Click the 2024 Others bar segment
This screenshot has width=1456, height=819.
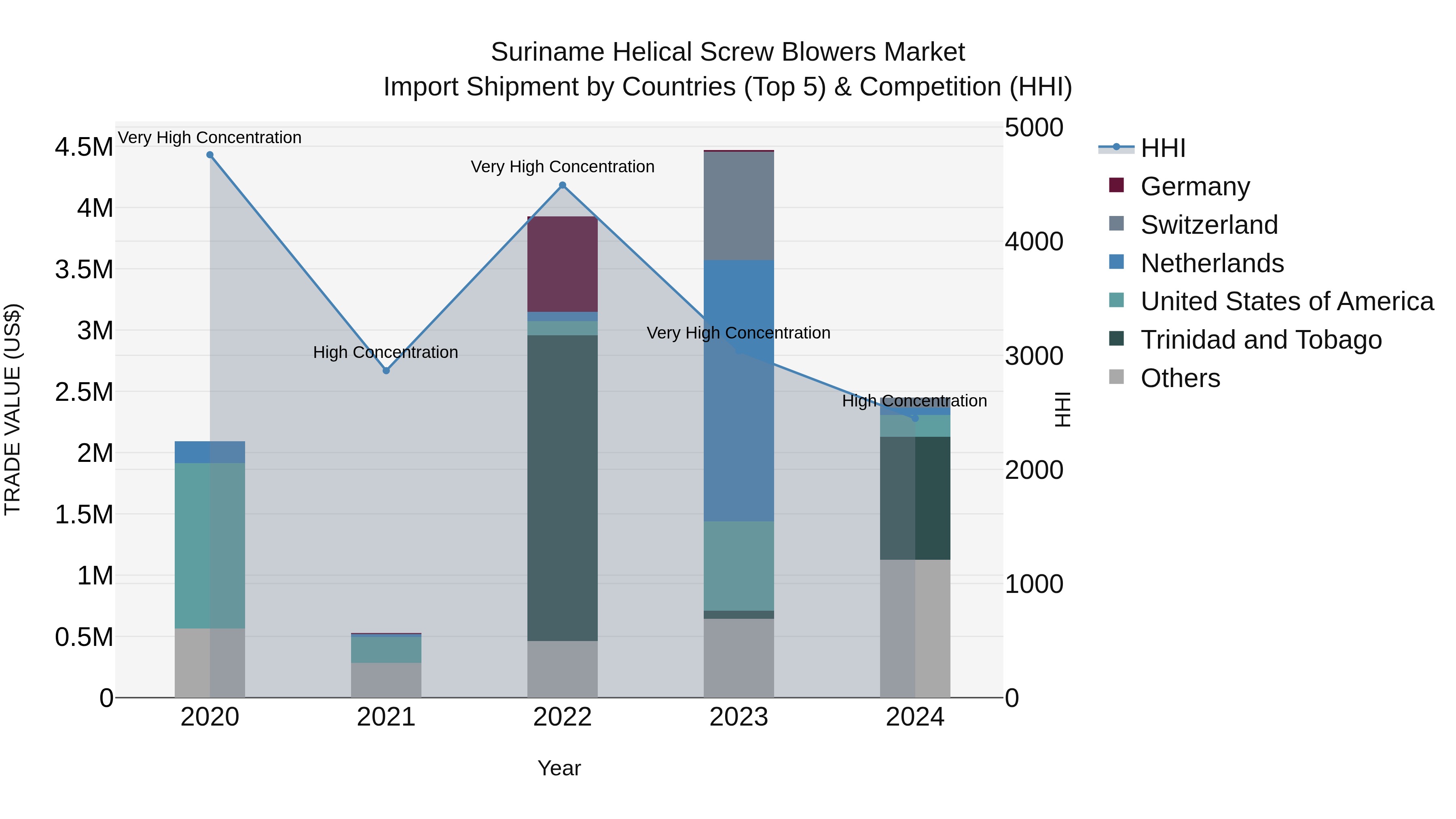[x=915, y=629]
